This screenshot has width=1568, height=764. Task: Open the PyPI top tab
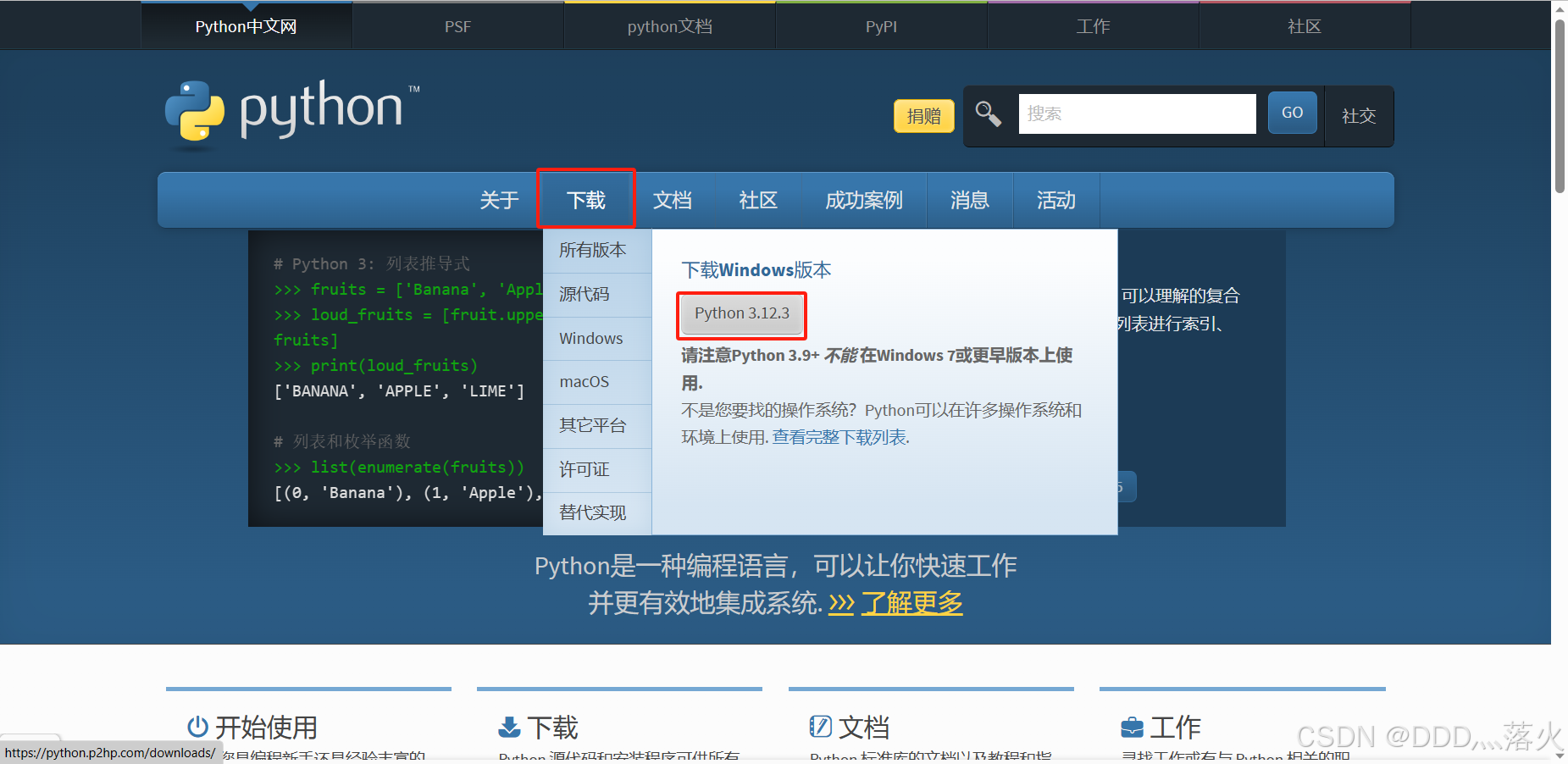click(x=881, y=26)
